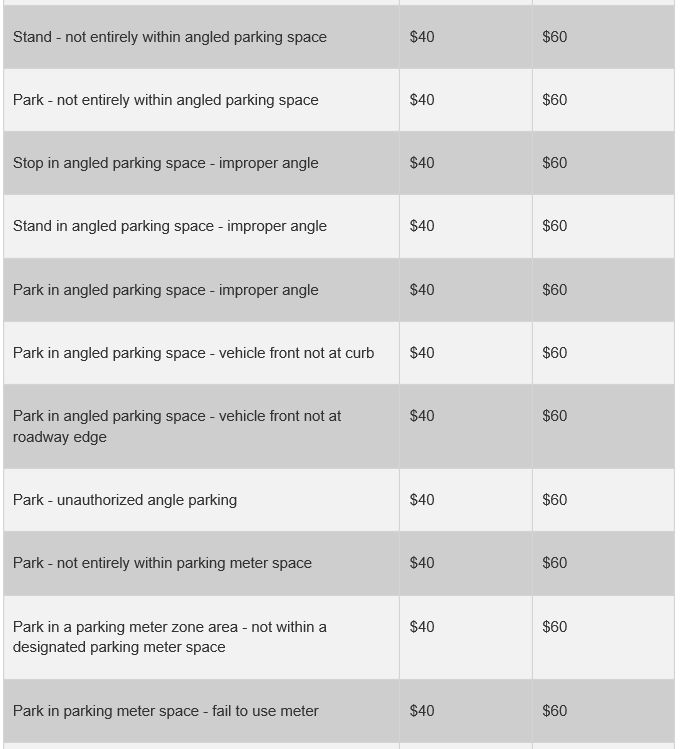Click 'Park - not entirely within parking meter space'
The width and height of the screenshot is (681, 749).
[162, 563]
